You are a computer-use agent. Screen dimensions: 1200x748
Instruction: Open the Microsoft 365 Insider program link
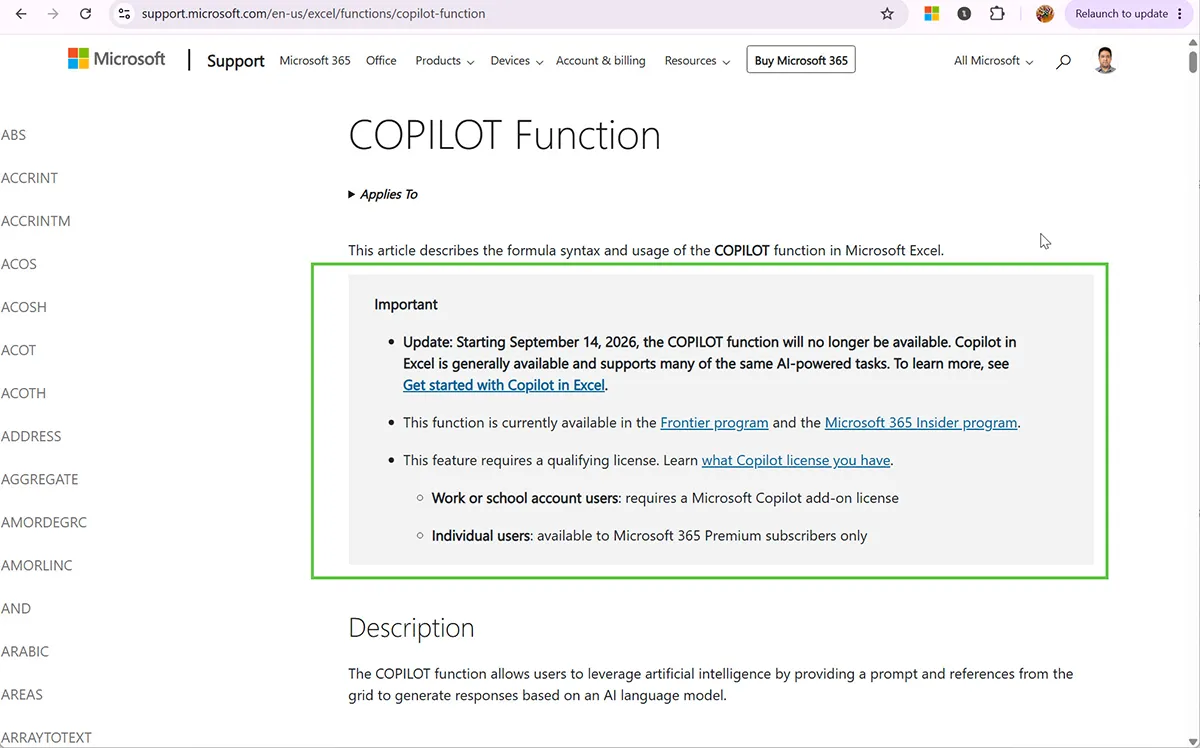[x=921, y=423]
